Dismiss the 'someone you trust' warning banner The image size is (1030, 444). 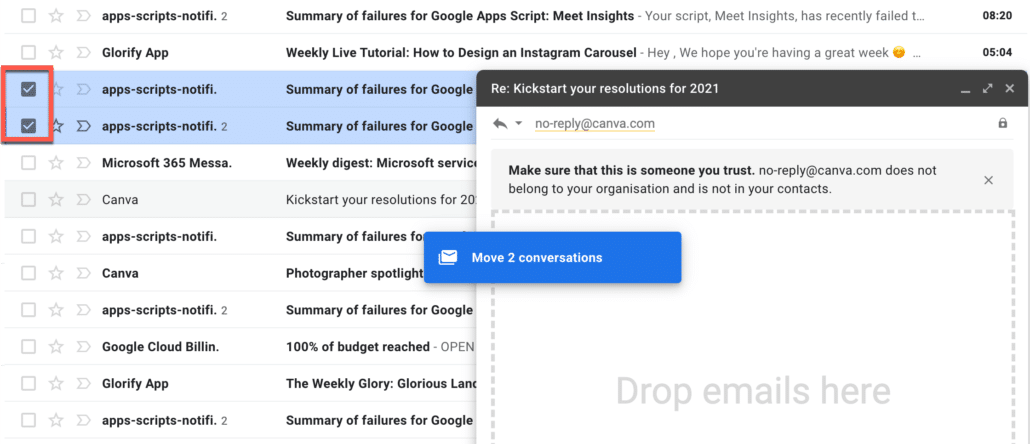(x=988, y=180)
